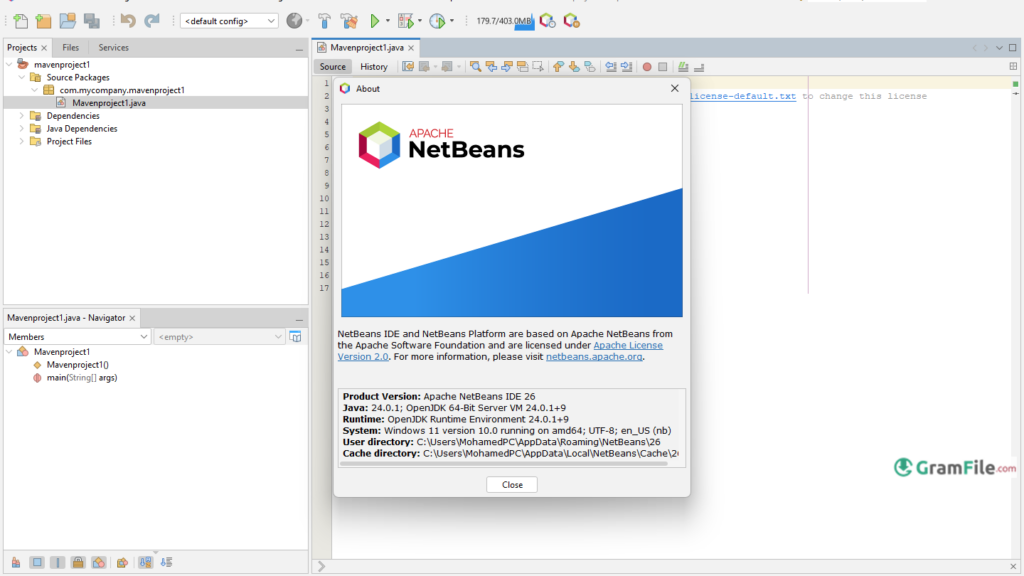
Task: Expand the Project Files node
Action: pyautogui.click(x=22, y=141)
